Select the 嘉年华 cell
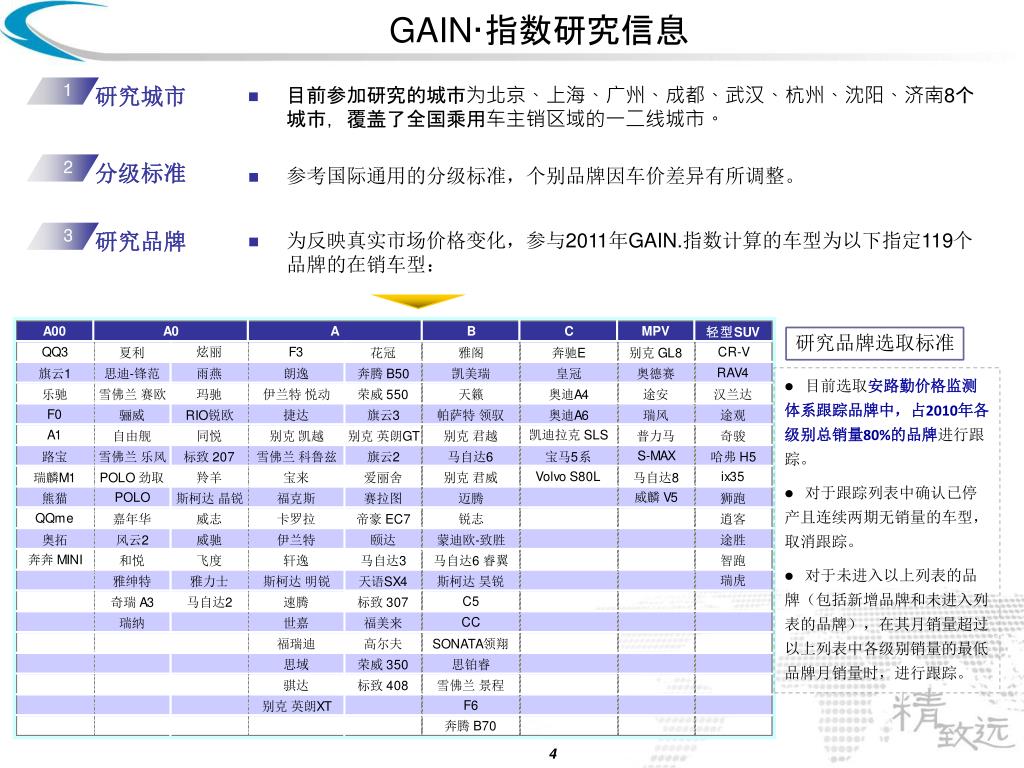 [132, 518]
